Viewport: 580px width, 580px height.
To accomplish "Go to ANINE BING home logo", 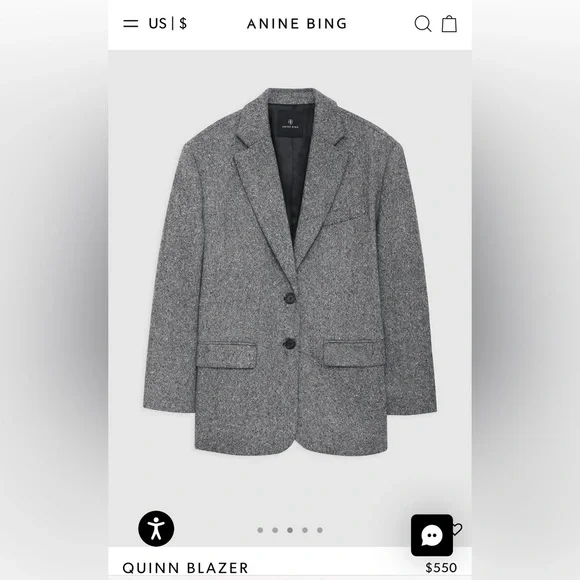I will pos(297,24).
